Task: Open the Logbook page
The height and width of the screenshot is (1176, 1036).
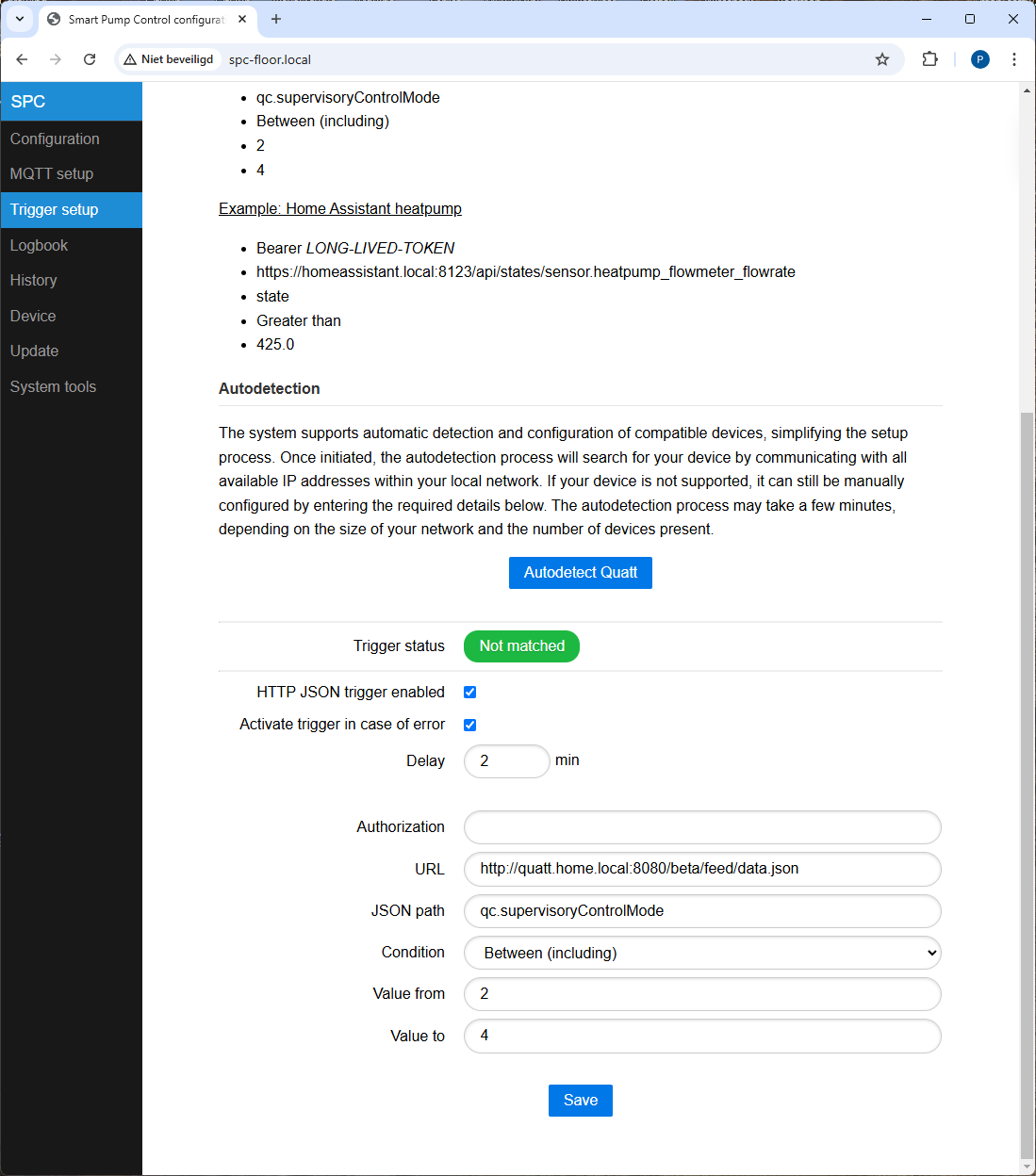Action: 72,245
